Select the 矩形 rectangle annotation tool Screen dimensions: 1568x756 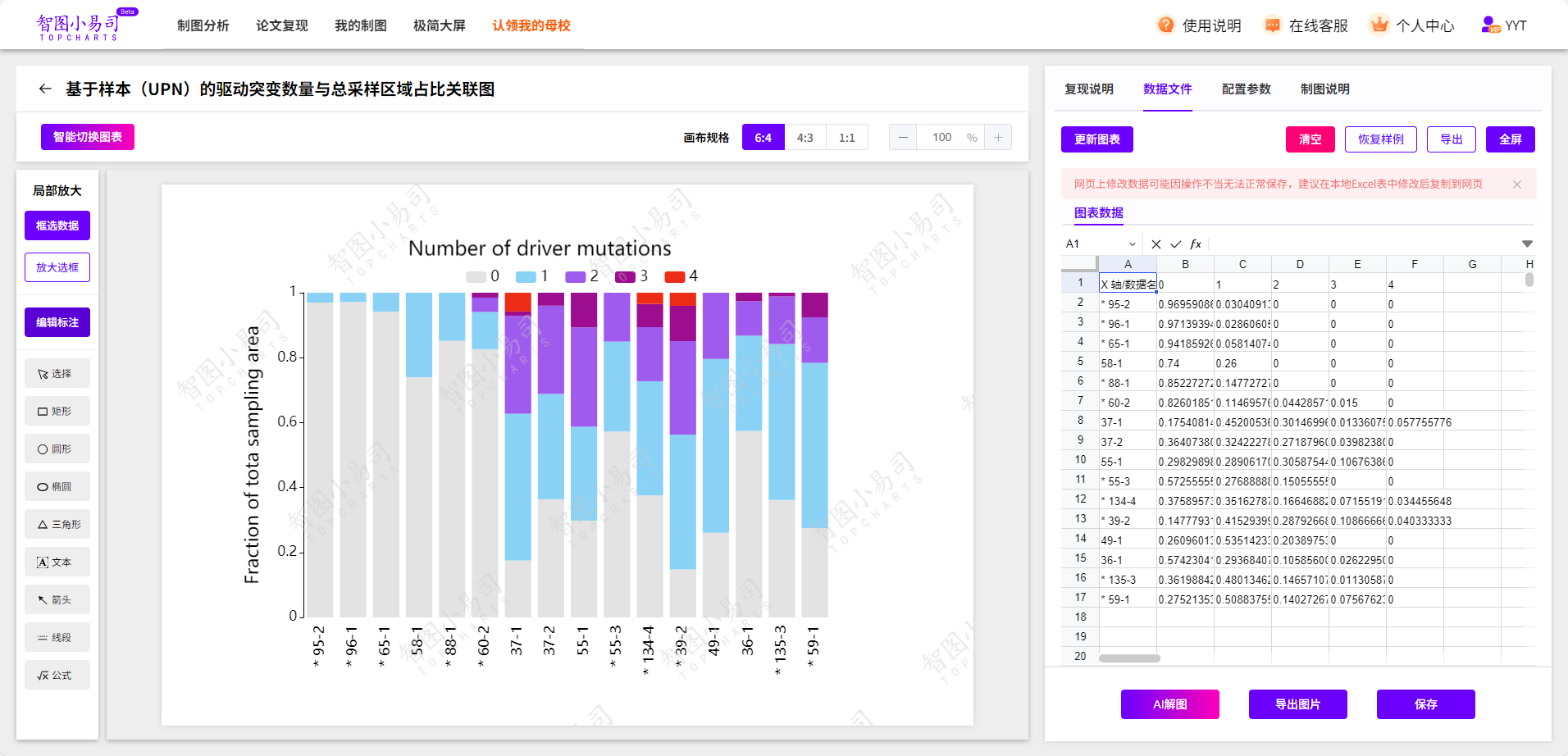click(x=57, y=411)
